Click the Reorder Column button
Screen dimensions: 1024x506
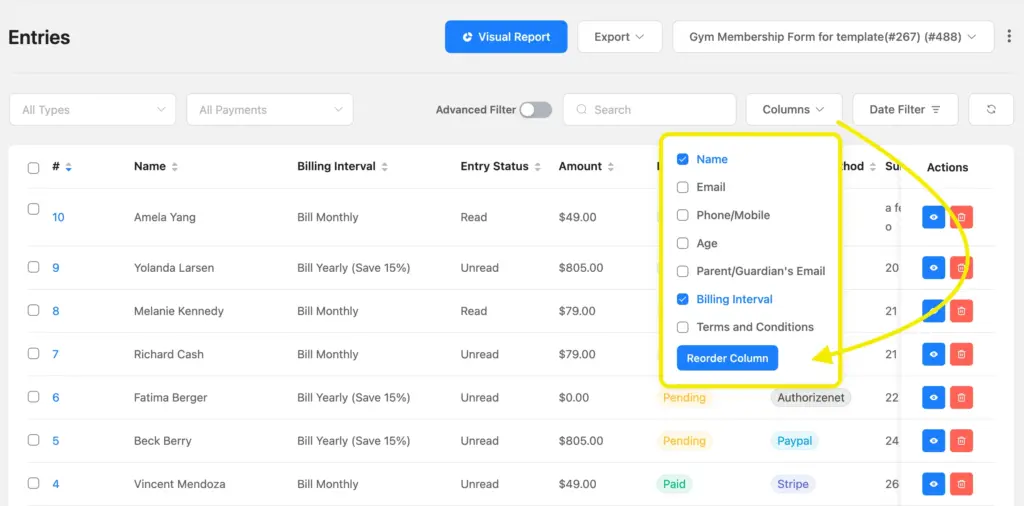point(727,358)
